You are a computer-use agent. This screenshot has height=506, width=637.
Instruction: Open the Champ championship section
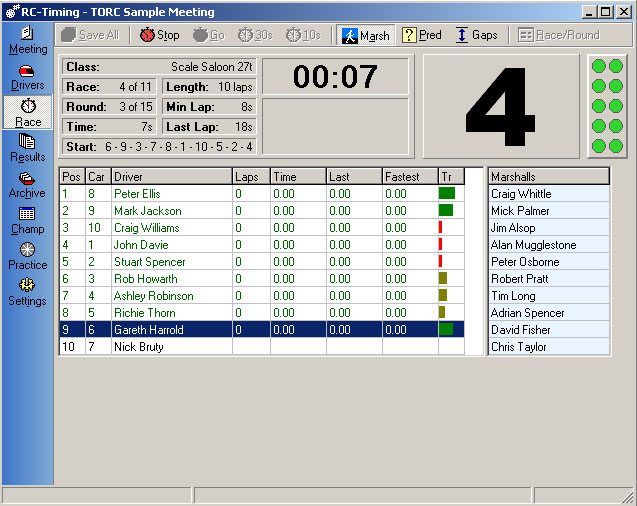click(x=28, y=220)
